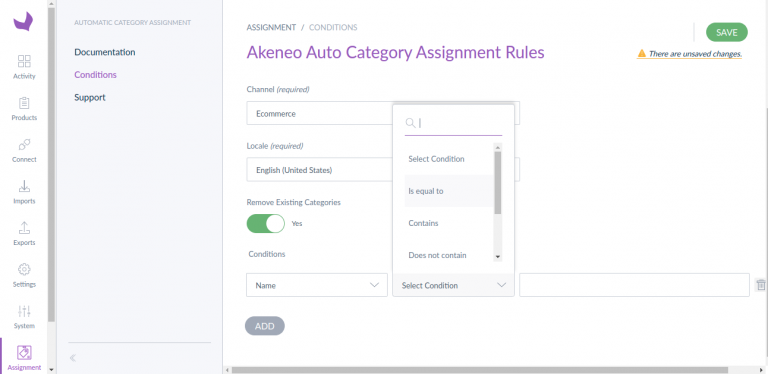
Task: Collapse the side panel with double chevron
Action: click(72, 358)
